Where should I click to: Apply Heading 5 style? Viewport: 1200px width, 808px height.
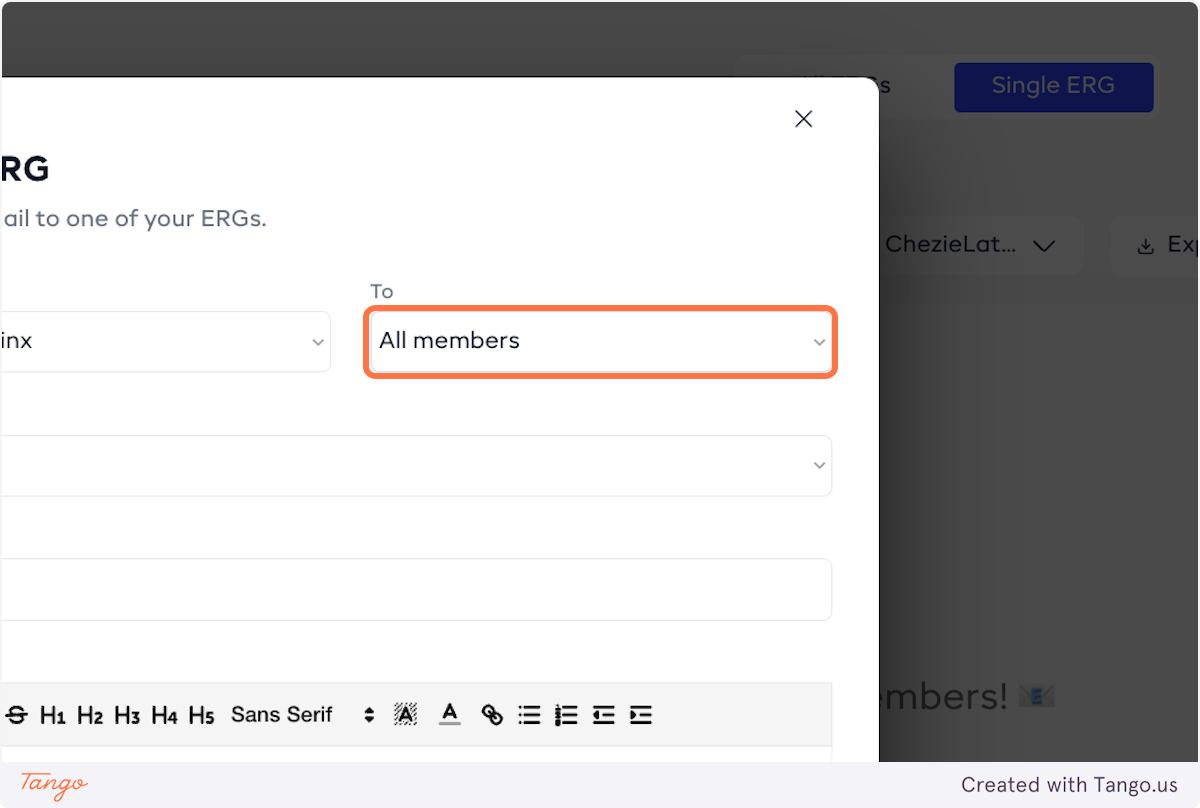pos(201,715)
